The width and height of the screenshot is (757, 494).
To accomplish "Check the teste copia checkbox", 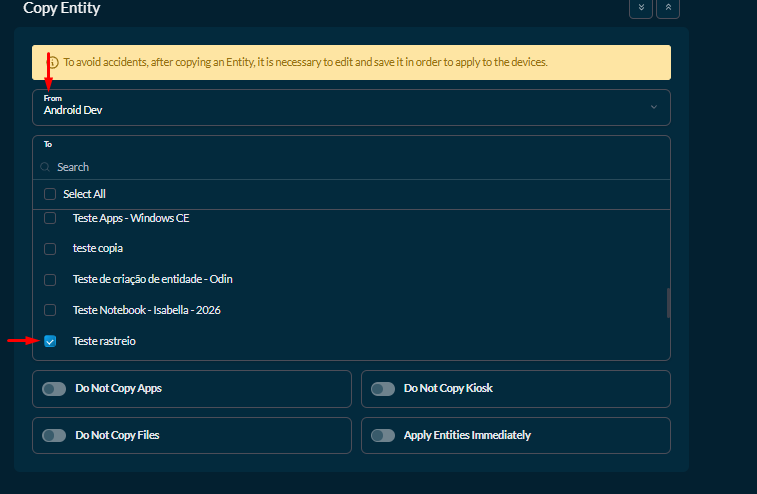I will (50, 249).
